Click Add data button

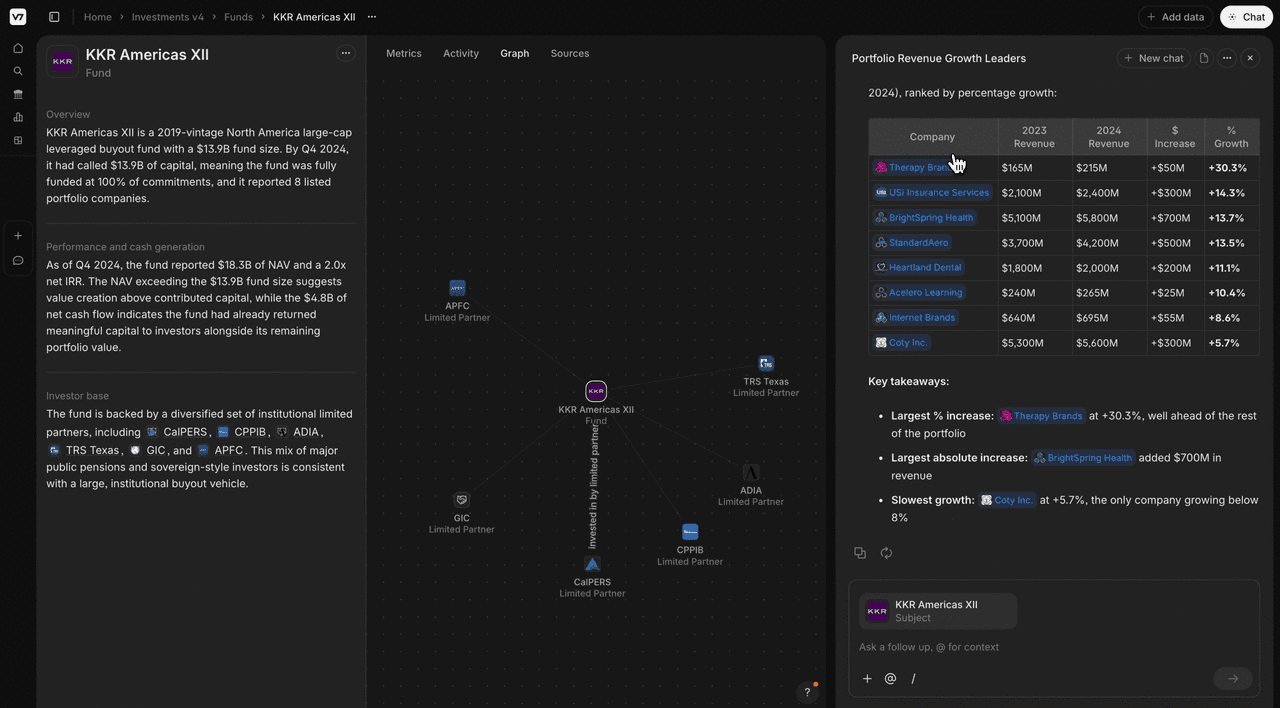click(1175, 17)
